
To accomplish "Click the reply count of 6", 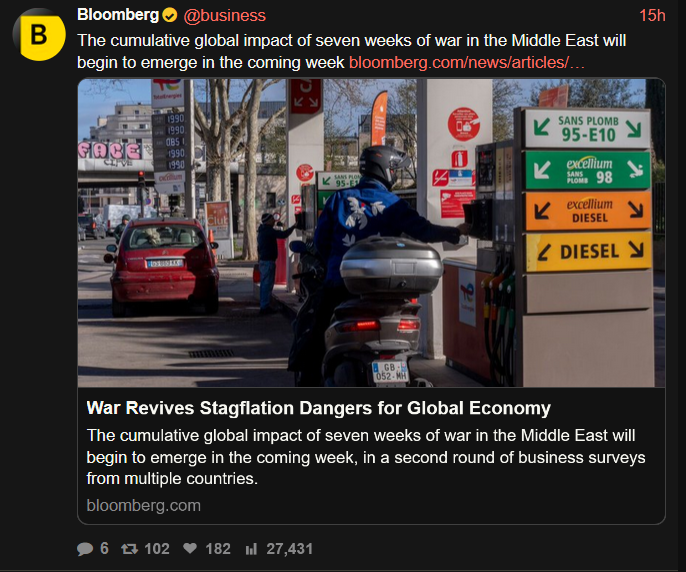I will click(104, 548).
